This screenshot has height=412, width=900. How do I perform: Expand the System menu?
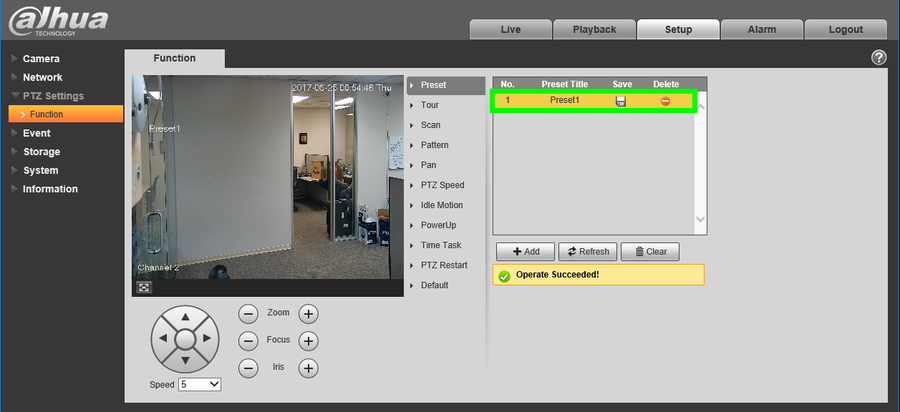click(x=40, y=170)
